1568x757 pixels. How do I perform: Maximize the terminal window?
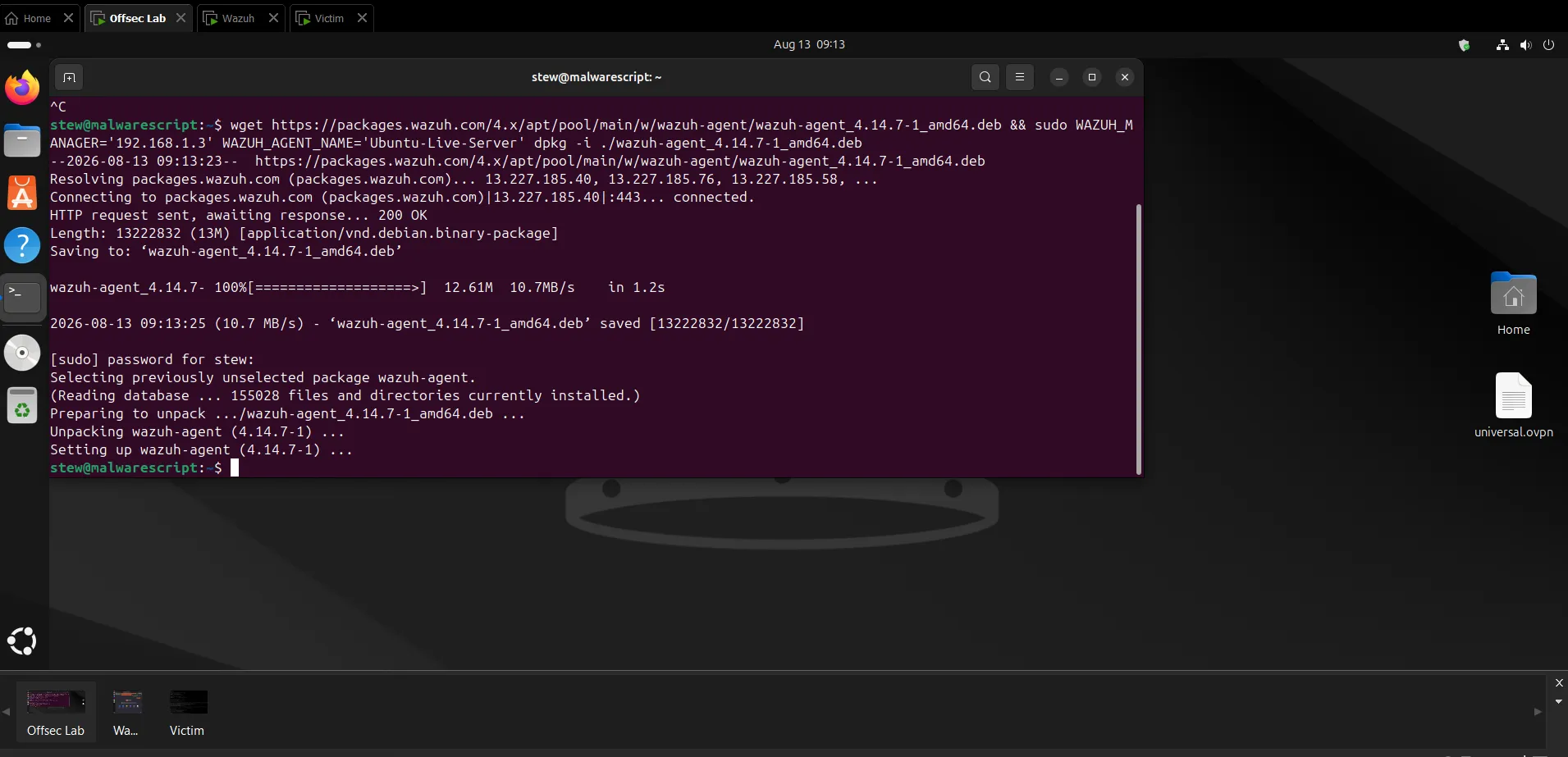pyautogui.click(x=1092, y=77)
